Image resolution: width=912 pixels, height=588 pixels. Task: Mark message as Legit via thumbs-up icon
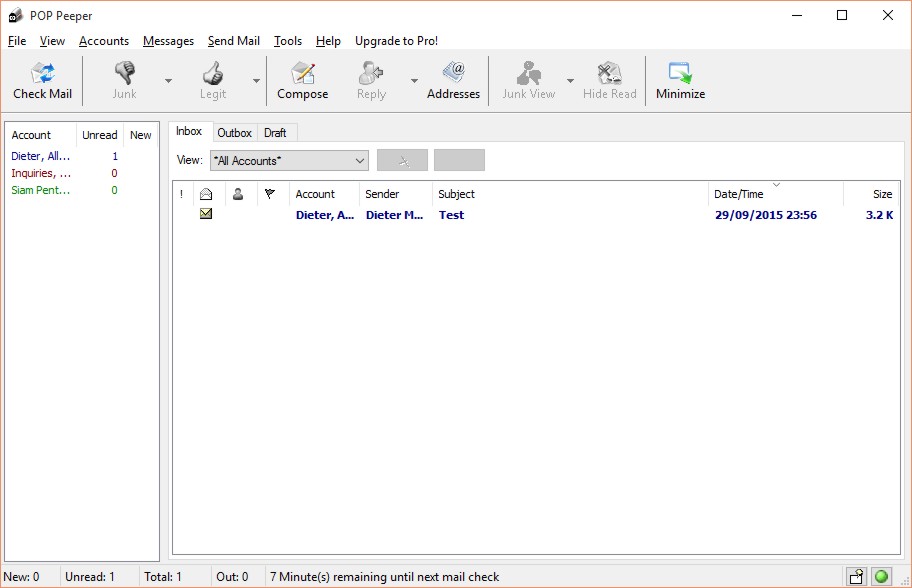point(213,73)
